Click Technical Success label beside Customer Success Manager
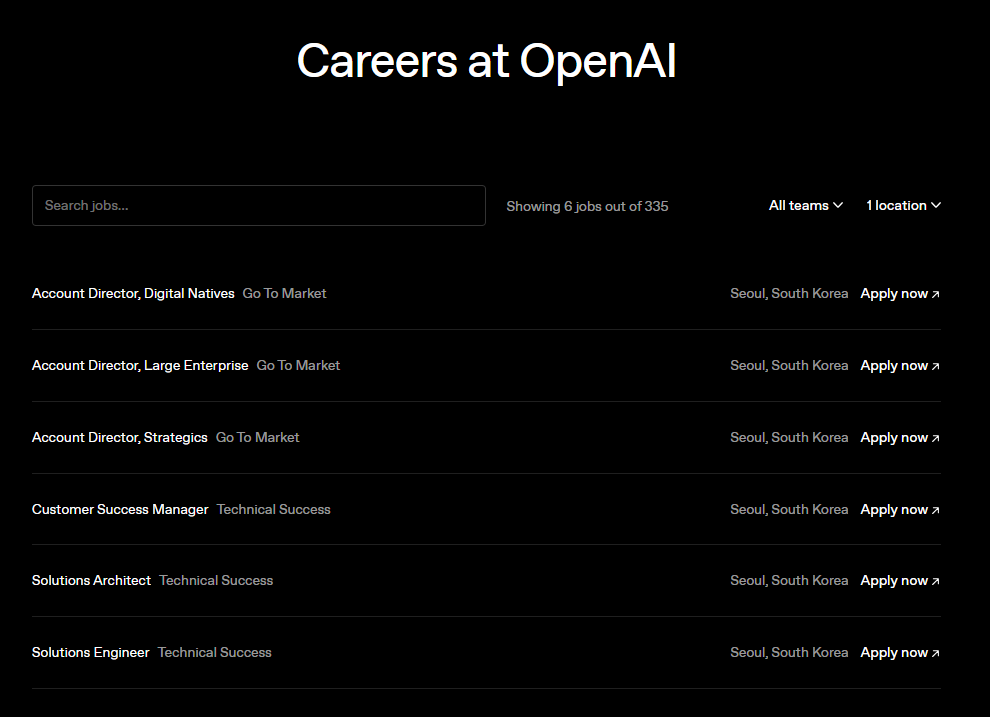 click(273, 509)
